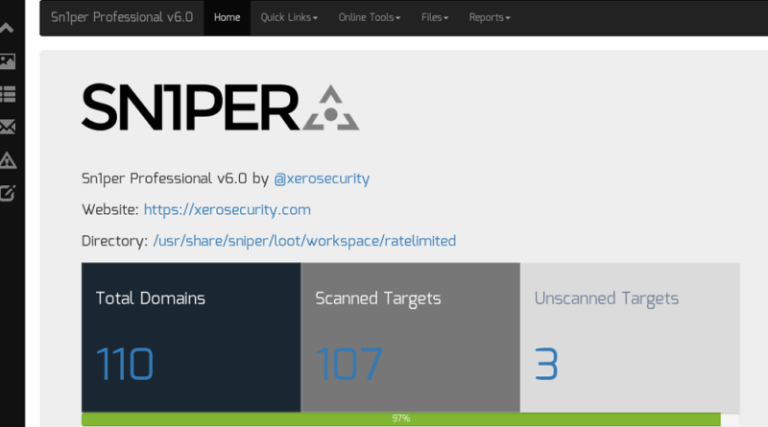Click the chevron-up icon in sidebar

click(x=6, y=28)
